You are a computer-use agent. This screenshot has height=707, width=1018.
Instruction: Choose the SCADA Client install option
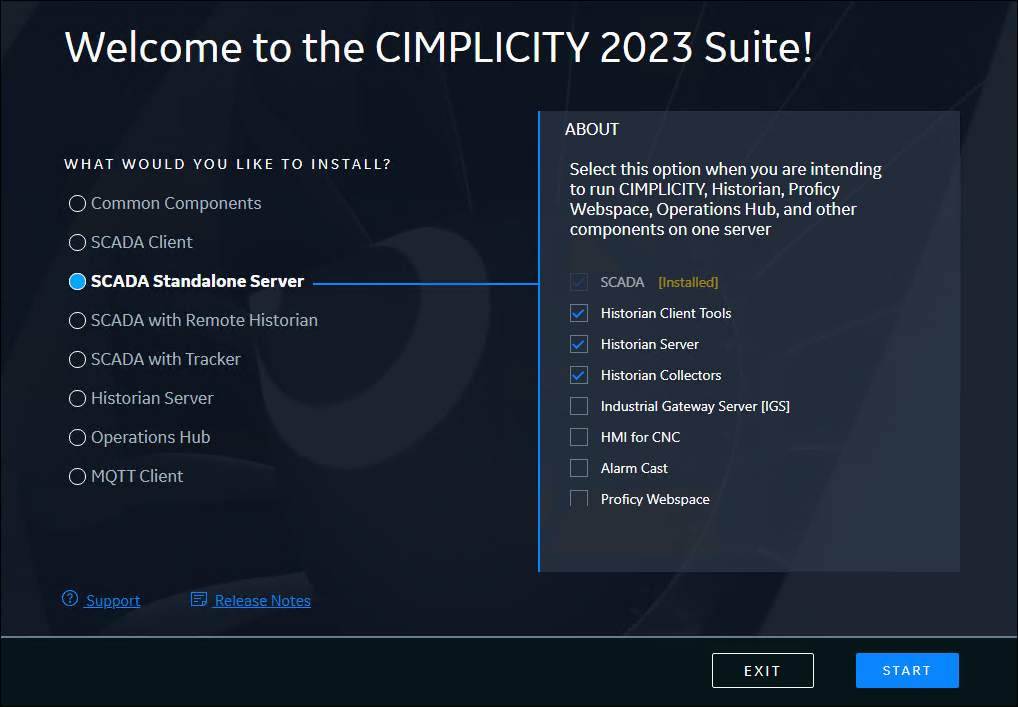coord(77,242)
